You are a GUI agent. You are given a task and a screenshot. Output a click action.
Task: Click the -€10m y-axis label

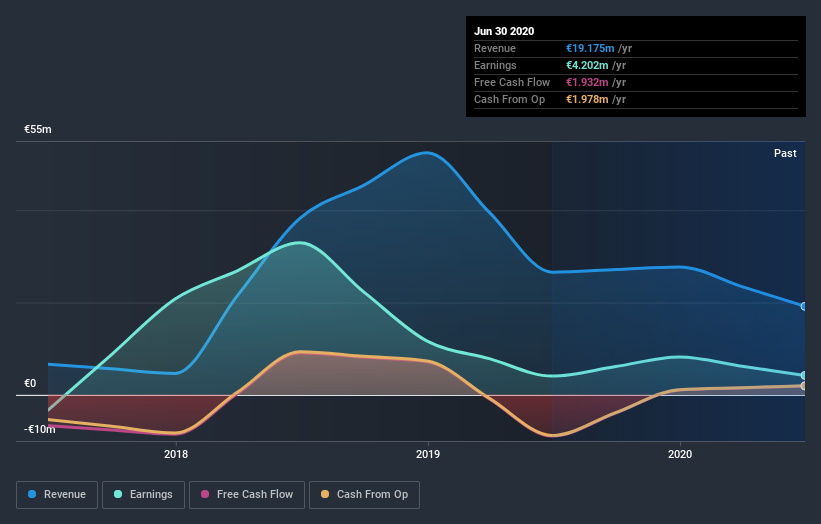pos(39,429)
